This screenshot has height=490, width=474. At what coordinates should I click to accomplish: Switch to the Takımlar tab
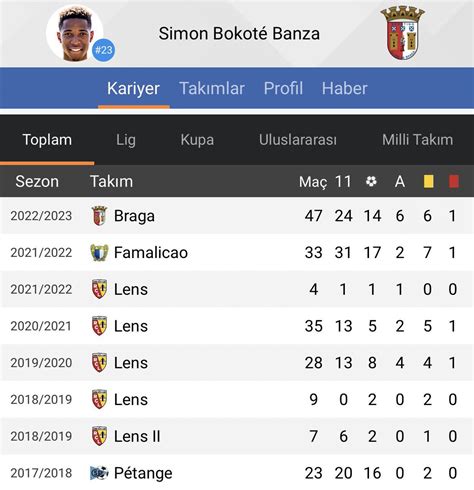pyautogui.click(x=212, y=88)
